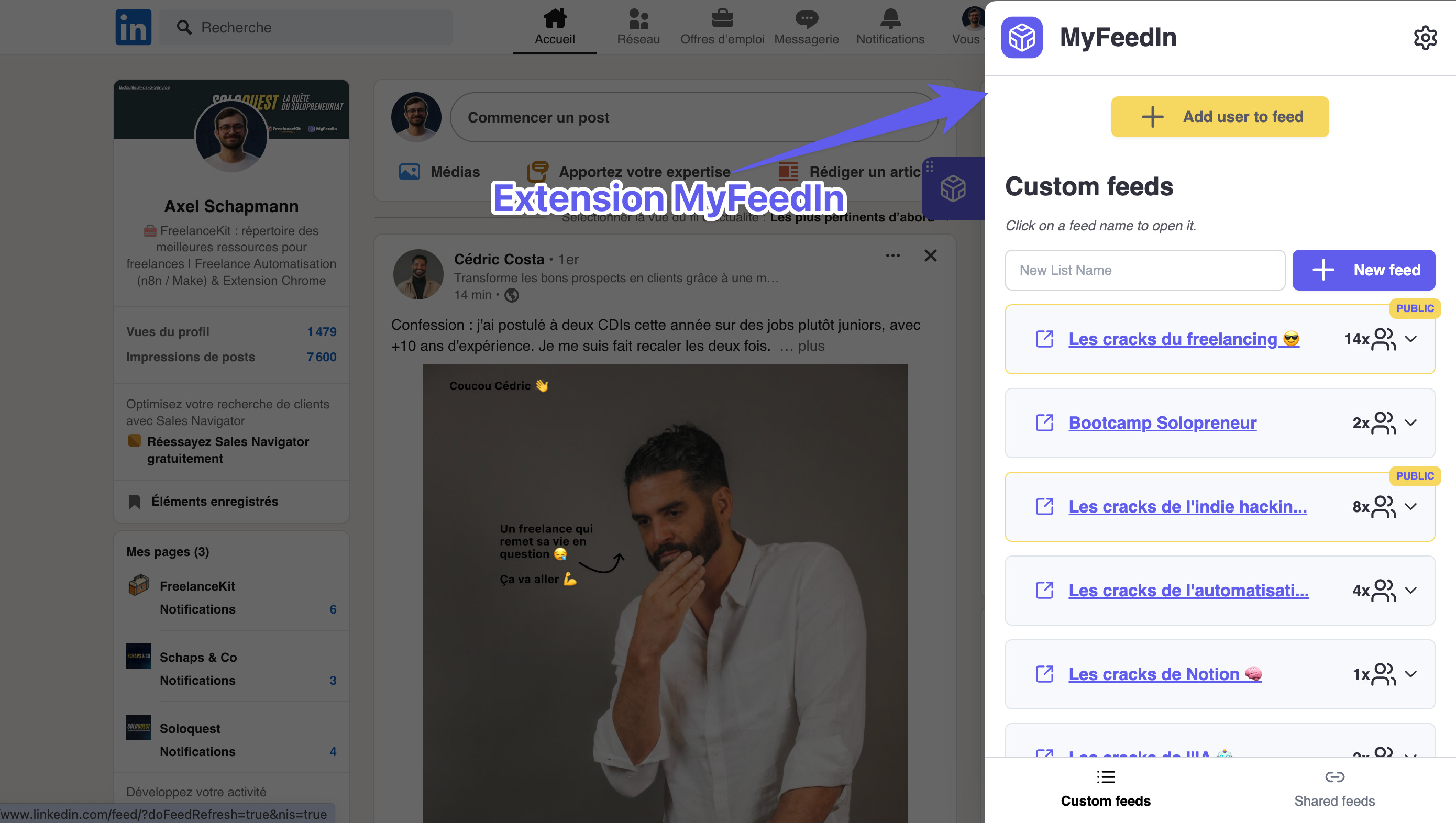The height and width of the screenshot is (823, 1456).
Task: Open MyFeedIn settings gear icon
Action: 1425,37
